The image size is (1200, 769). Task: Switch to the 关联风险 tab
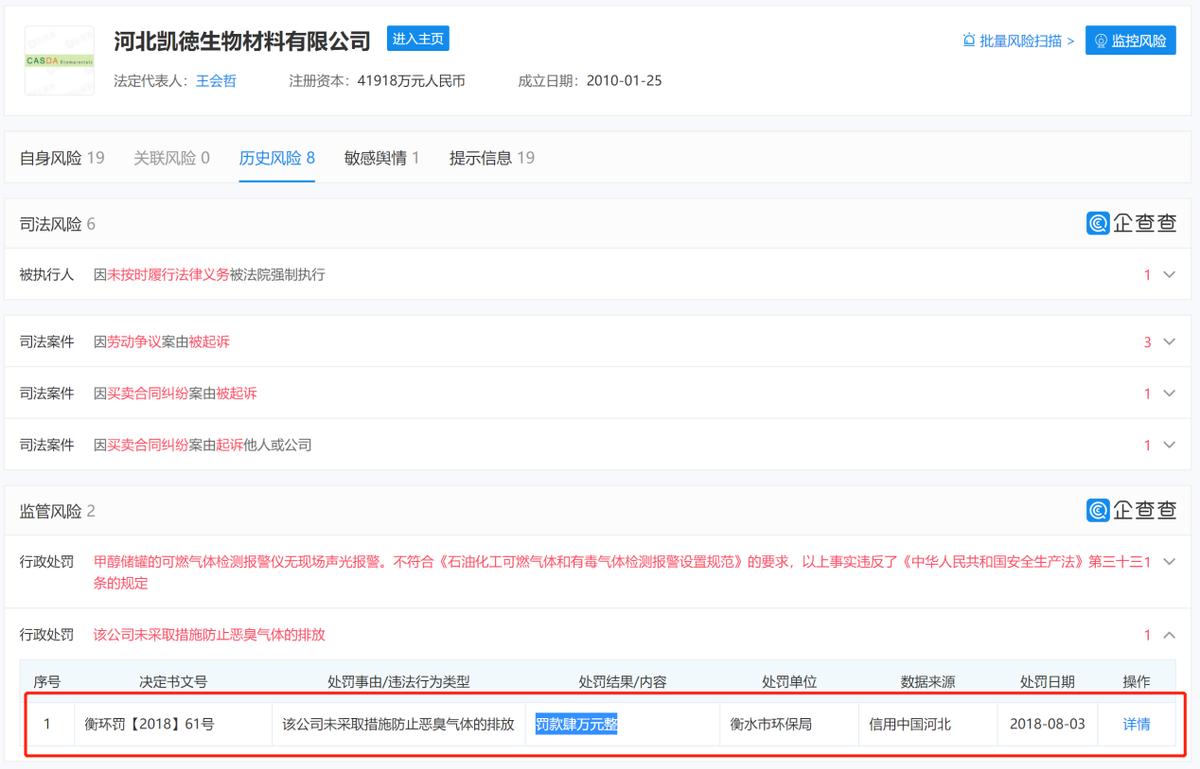click(172, 158)
